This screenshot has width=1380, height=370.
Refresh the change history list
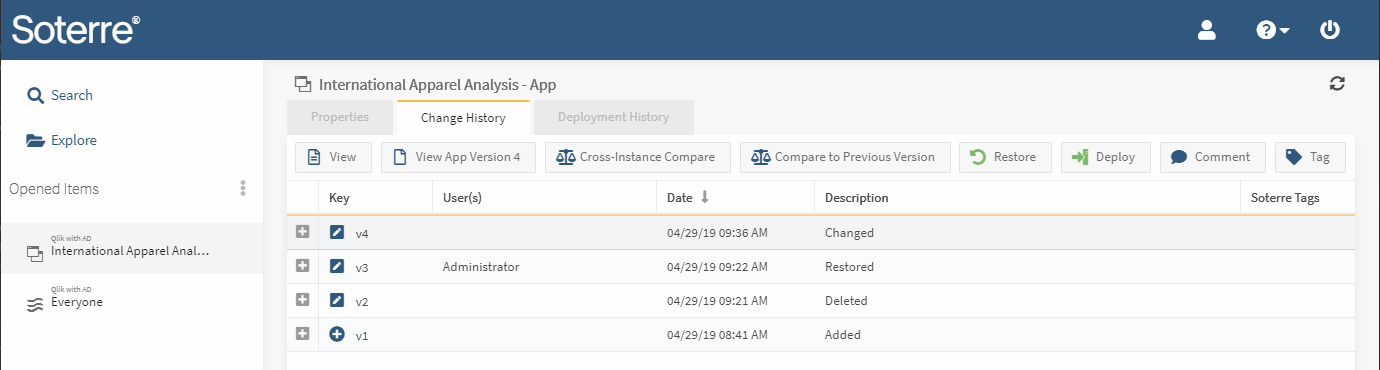[x=1337, y=84]
